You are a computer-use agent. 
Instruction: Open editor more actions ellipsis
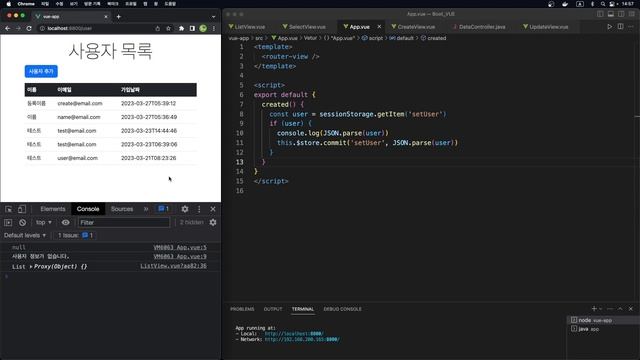pos(631,27)
